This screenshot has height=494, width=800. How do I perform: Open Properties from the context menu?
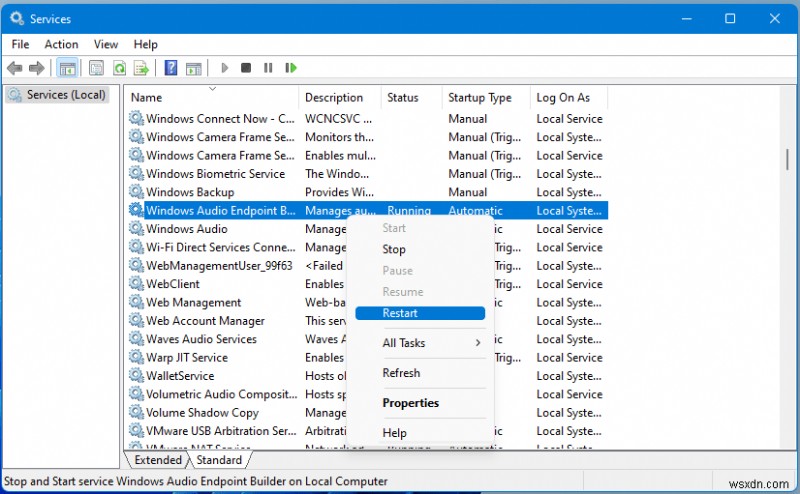pyautogui.click(x=420, y=403)
